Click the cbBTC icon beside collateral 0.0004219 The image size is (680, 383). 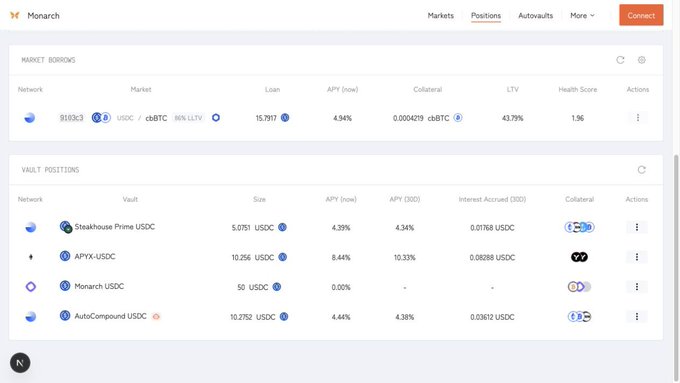tap(458, 118)
